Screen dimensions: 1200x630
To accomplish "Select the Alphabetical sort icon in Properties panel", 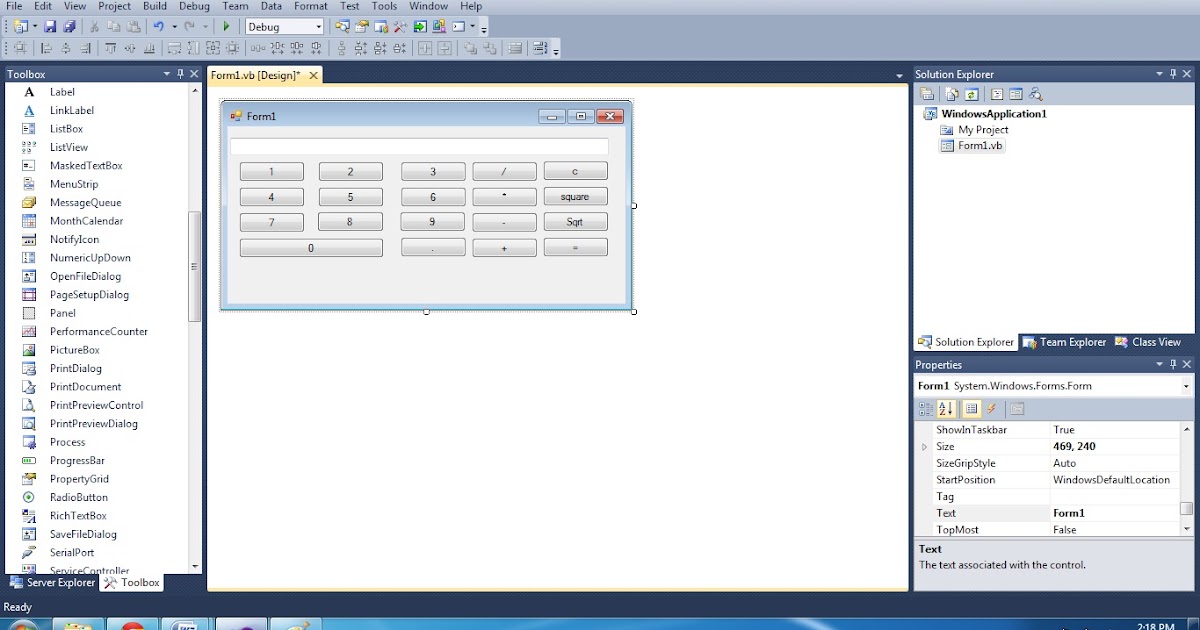I will coord(946,408).
